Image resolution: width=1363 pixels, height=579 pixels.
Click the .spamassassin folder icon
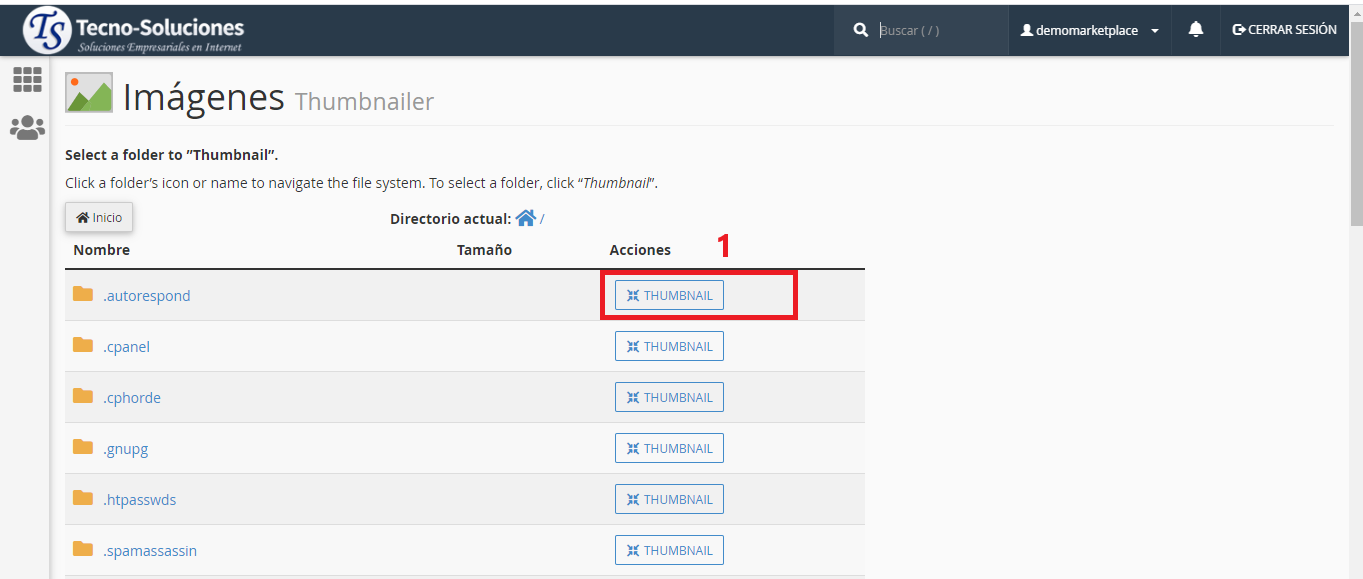tap(83, 550)
